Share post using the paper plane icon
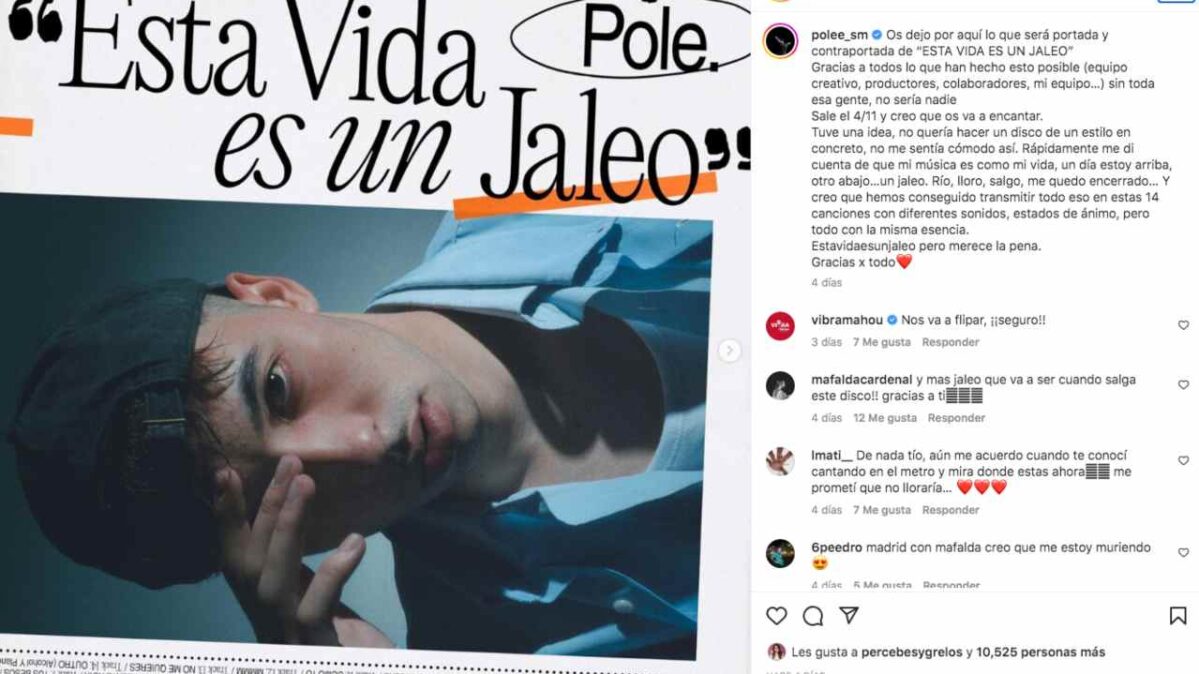The height and width of the screenshot is (674, 1199). point(849,615)
